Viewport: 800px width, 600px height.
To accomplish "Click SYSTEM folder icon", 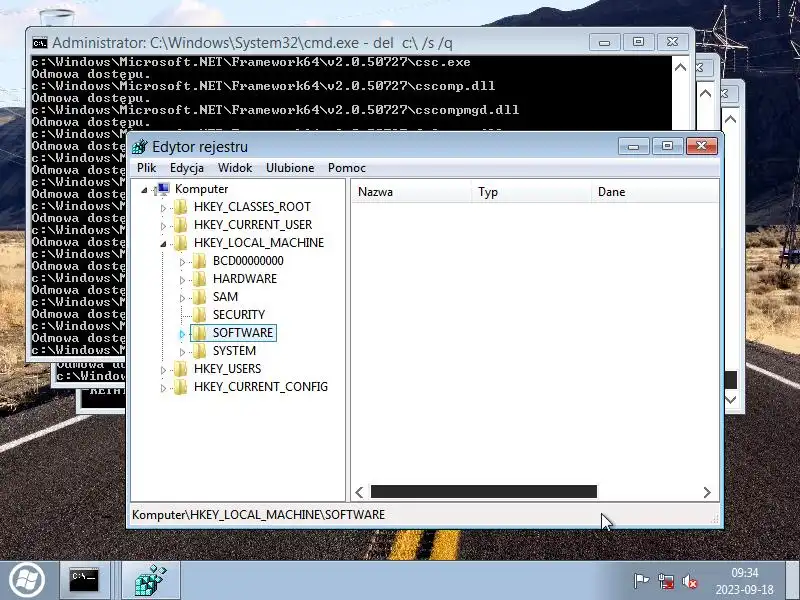I will (x=199, y=351).
